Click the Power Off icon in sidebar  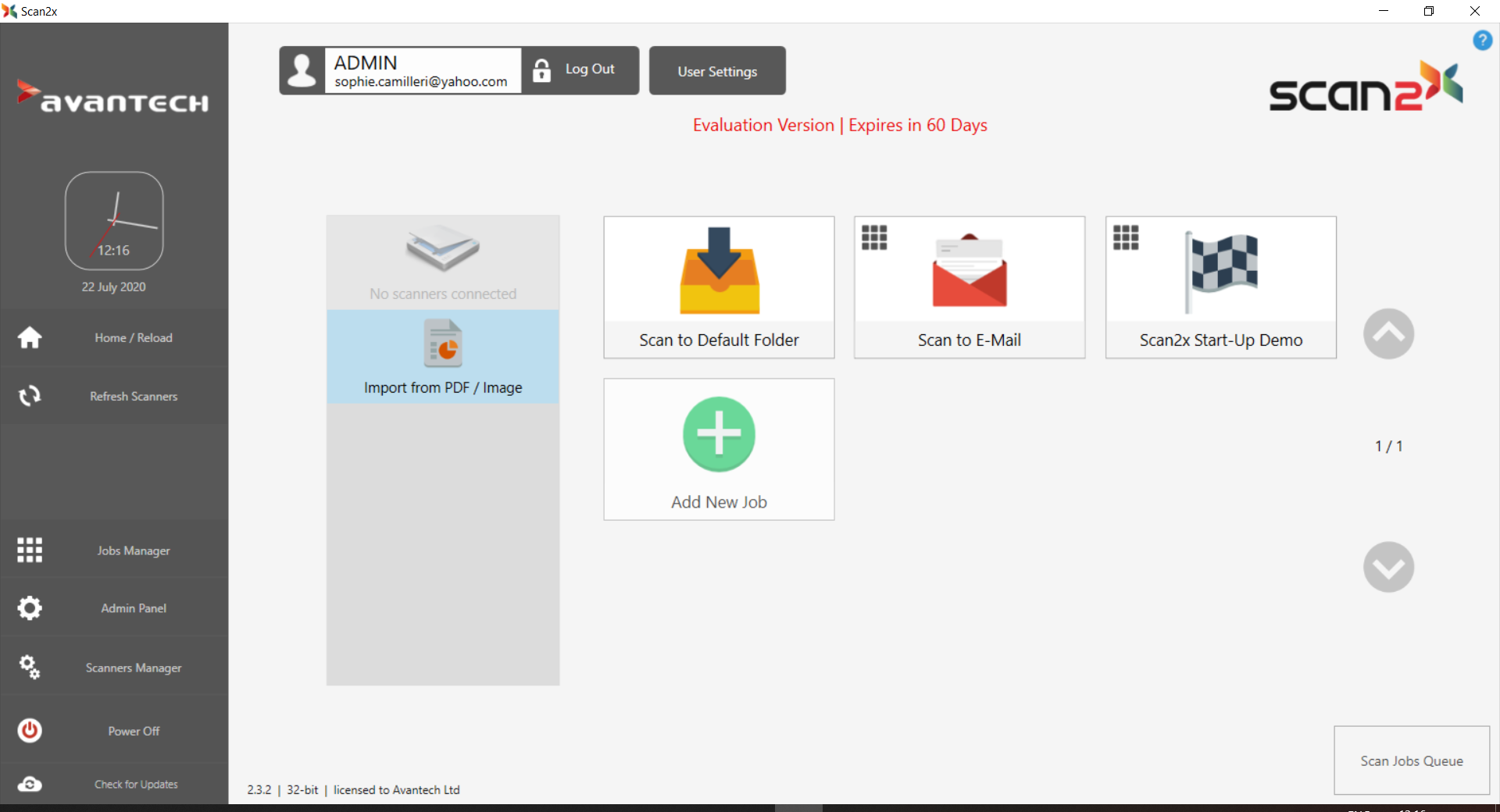click(x=30, y=731)
